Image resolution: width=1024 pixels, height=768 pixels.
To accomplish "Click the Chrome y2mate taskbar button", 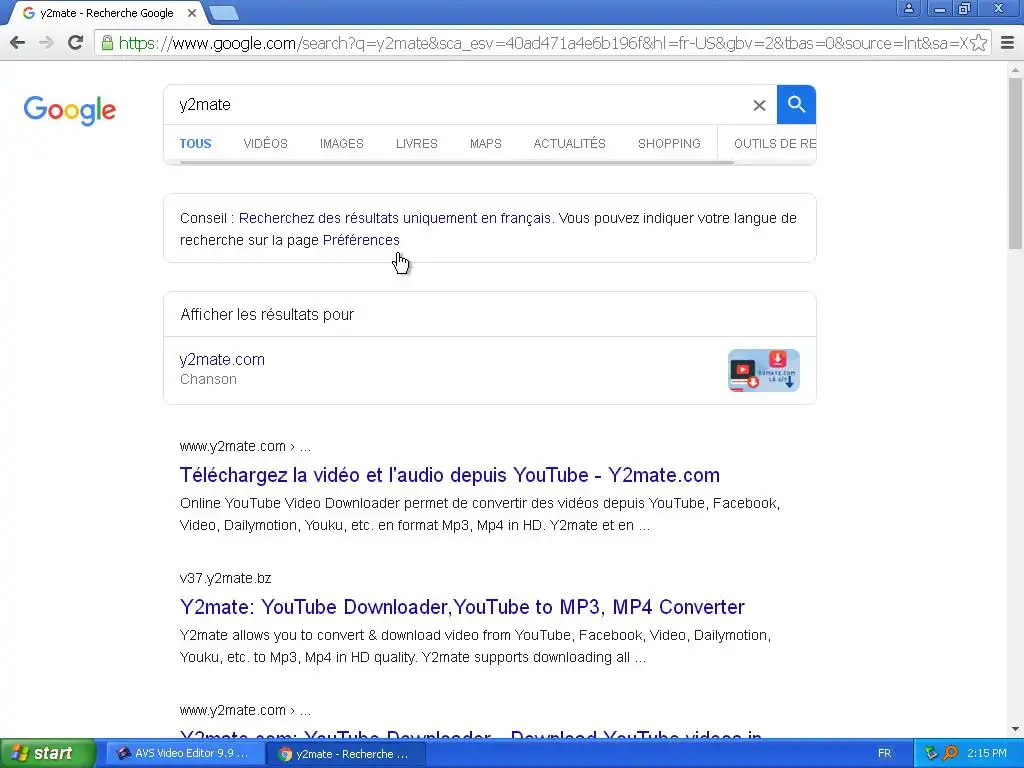I will tap(345, 754).
